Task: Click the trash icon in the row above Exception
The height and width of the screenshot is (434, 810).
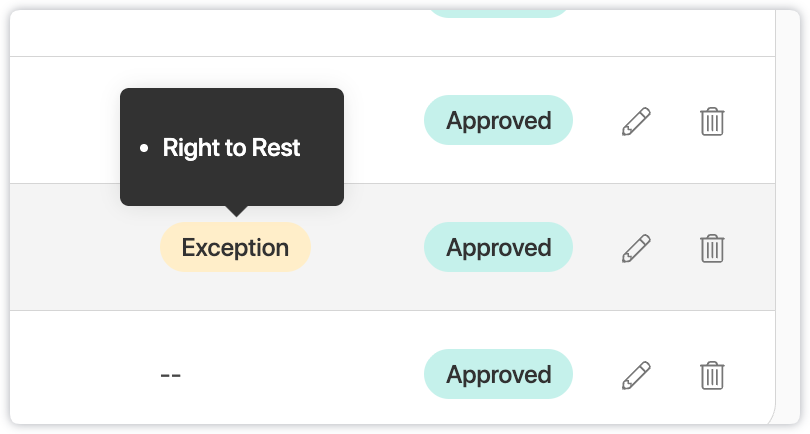Action: tap(712, 121)
